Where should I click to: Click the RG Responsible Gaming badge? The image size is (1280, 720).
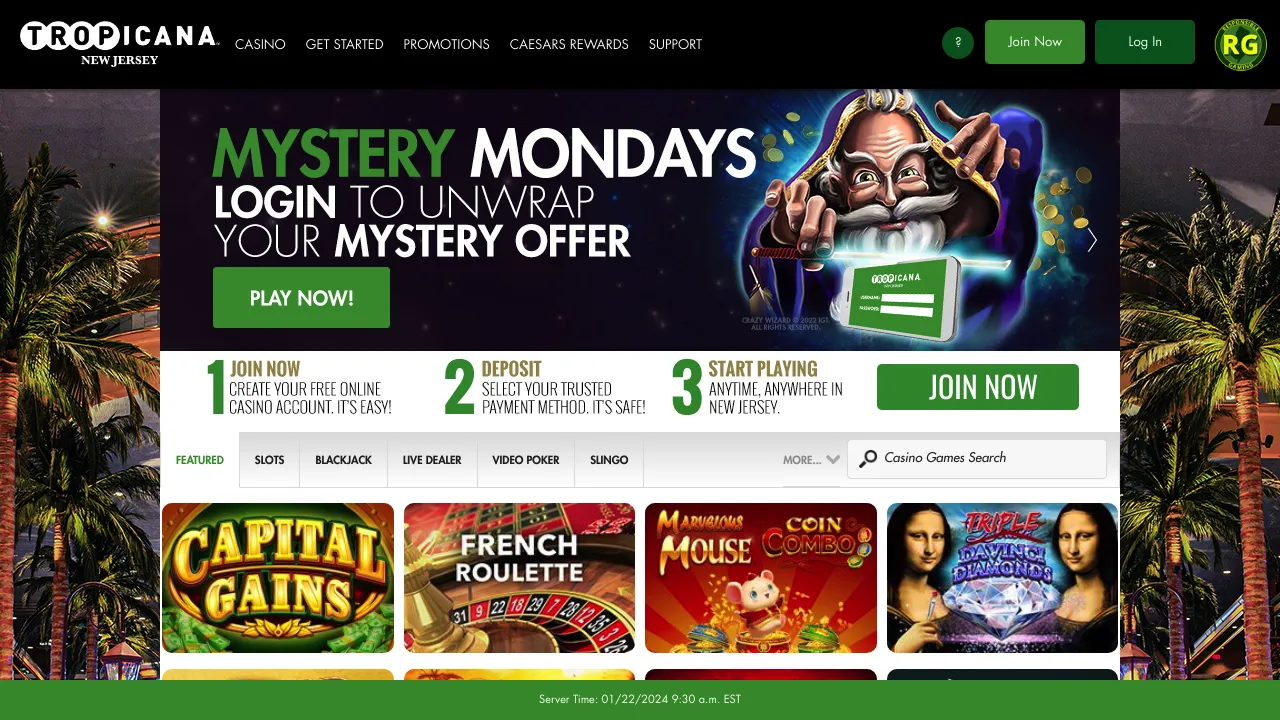[x=1240, y=45]
